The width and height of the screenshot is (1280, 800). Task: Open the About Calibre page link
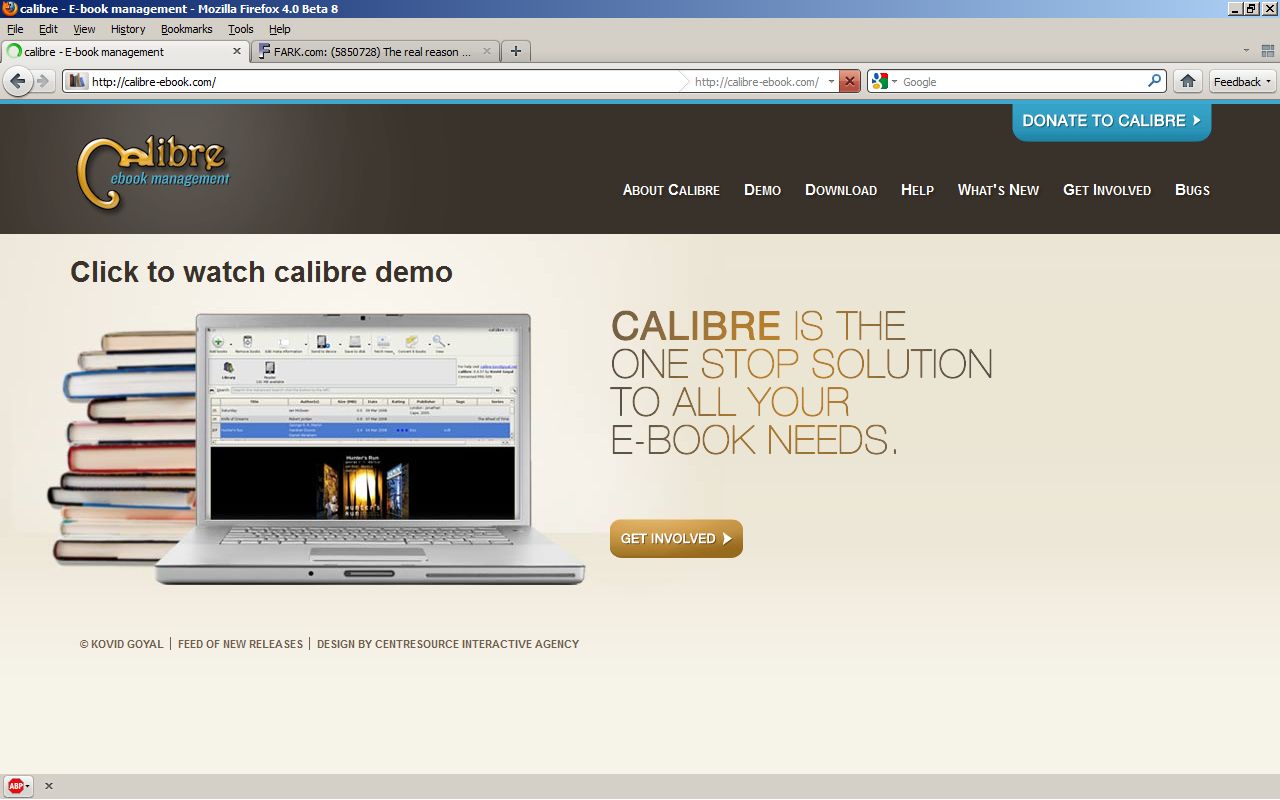[x=671, y=190]
